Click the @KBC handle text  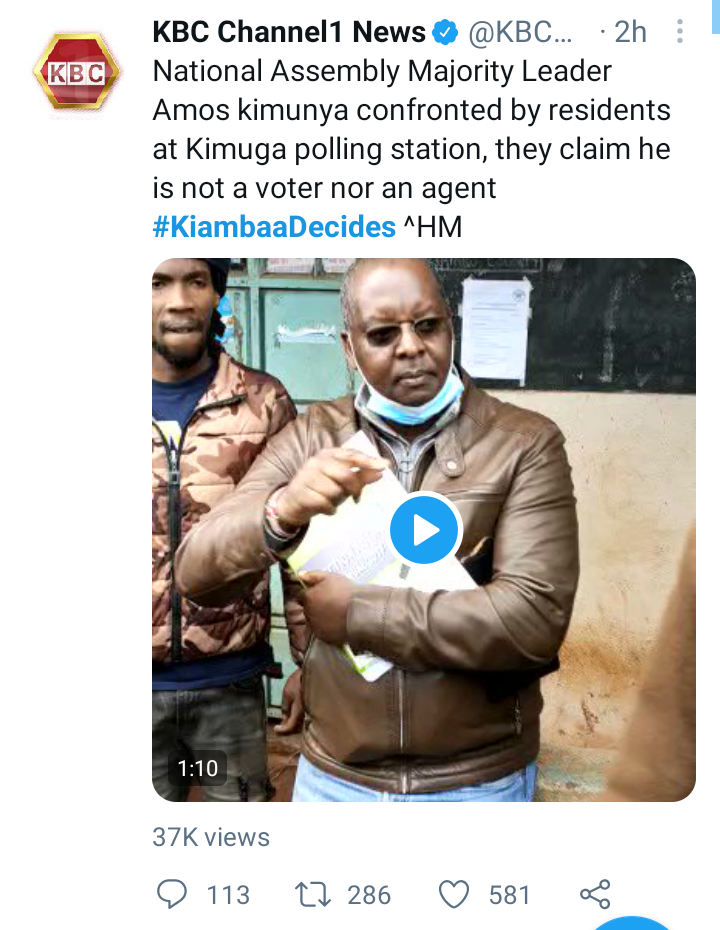pyautogui.click(x=520, y=33)
